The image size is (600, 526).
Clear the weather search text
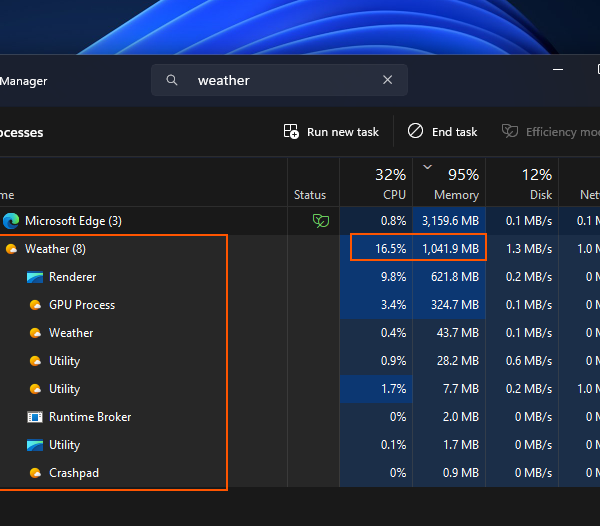coord(387,80)
